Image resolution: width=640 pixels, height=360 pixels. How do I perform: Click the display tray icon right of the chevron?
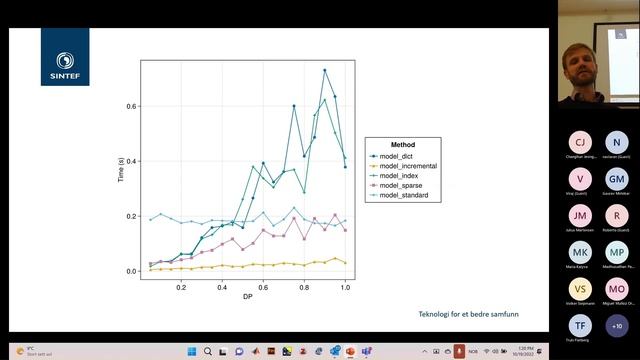(x=436, y=351)
